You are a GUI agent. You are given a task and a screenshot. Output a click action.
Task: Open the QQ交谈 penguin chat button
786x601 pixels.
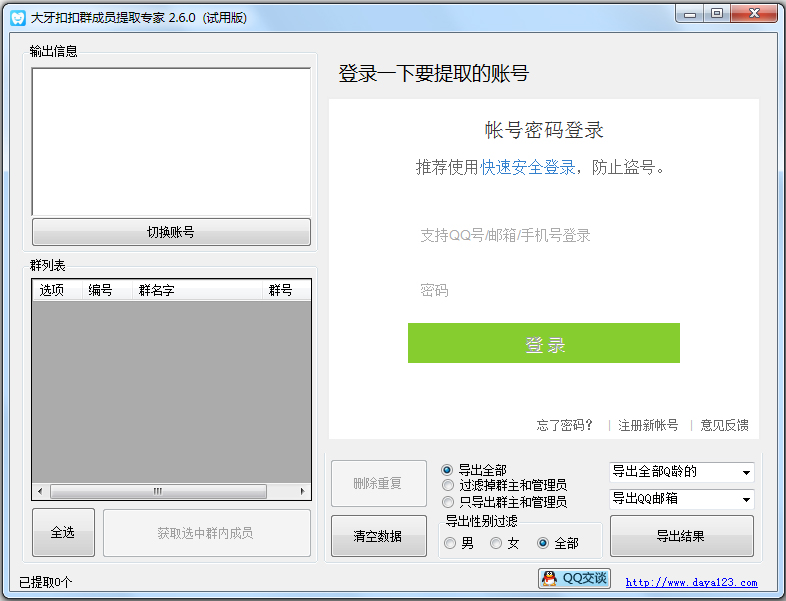pos(575,578)
